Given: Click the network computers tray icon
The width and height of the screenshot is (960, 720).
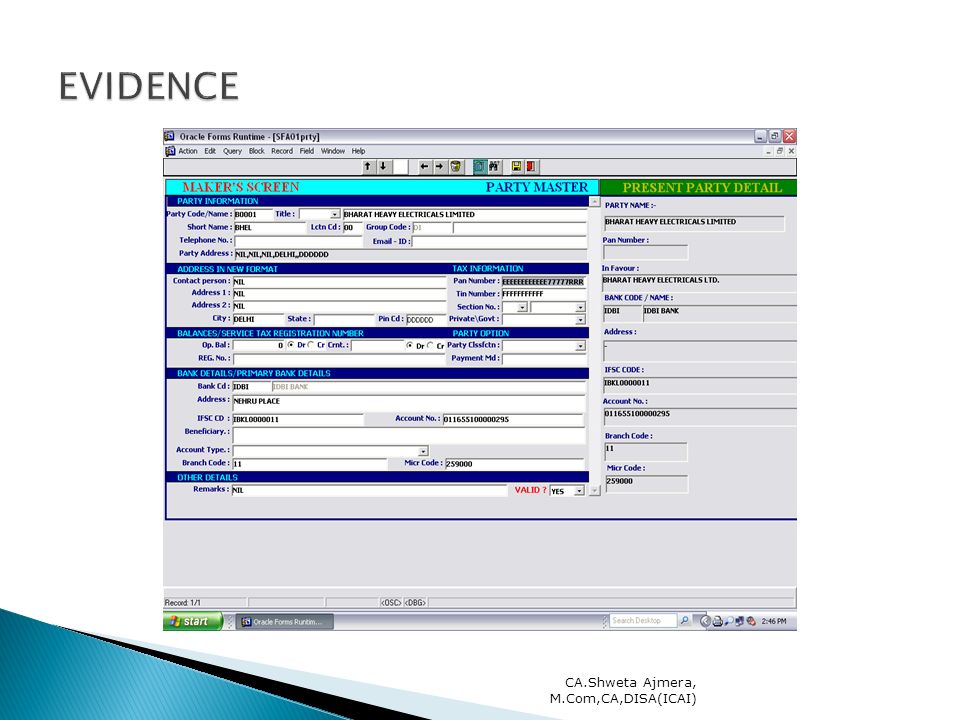Looking at the screenshot, I should [x=739, y=621].
